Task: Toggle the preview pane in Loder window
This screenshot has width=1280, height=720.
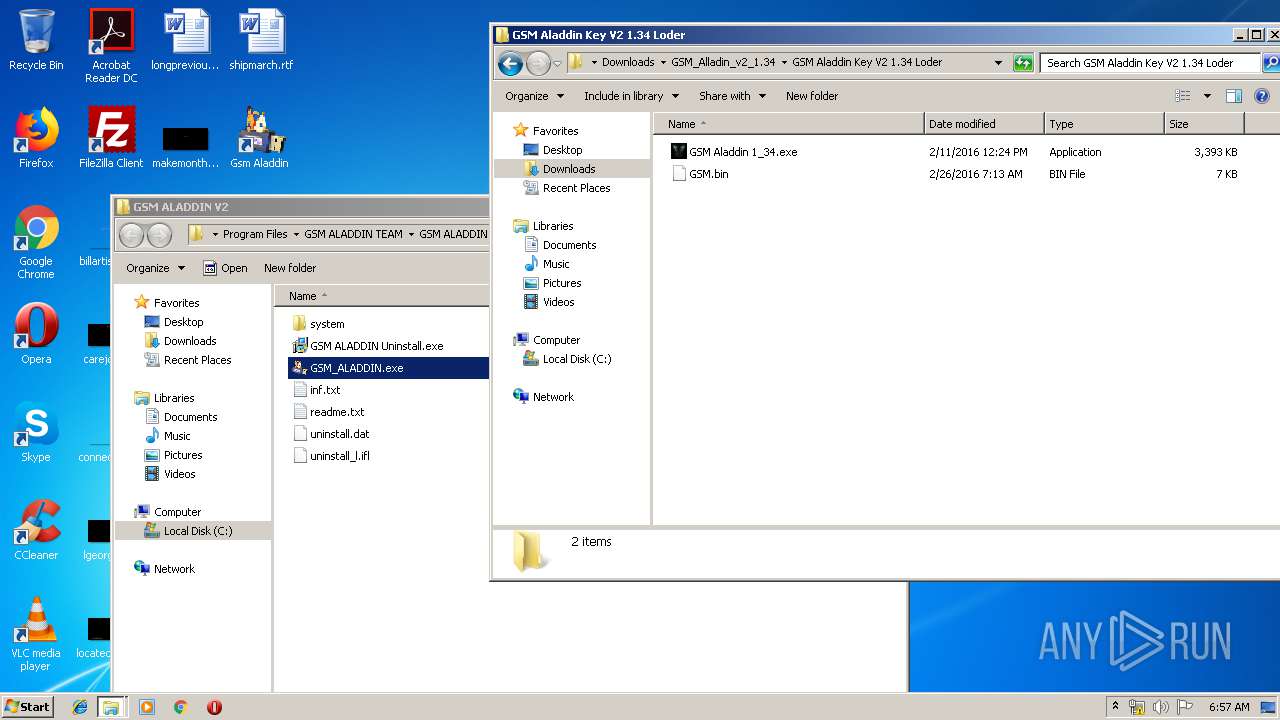Action: [1234, 96]
